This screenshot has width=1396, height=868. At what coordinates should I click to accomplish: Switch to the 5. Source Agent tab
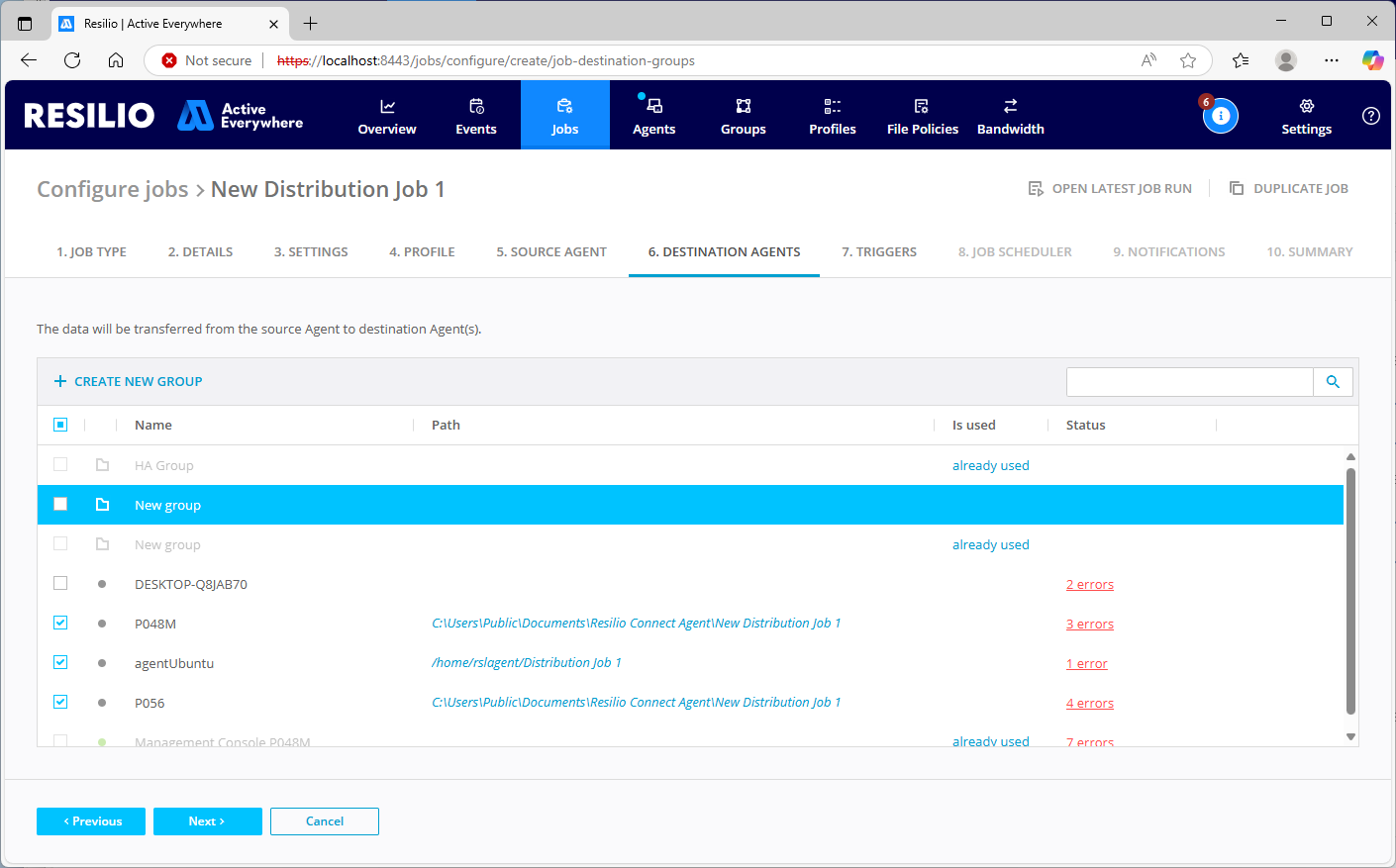(x=551, y=252)
